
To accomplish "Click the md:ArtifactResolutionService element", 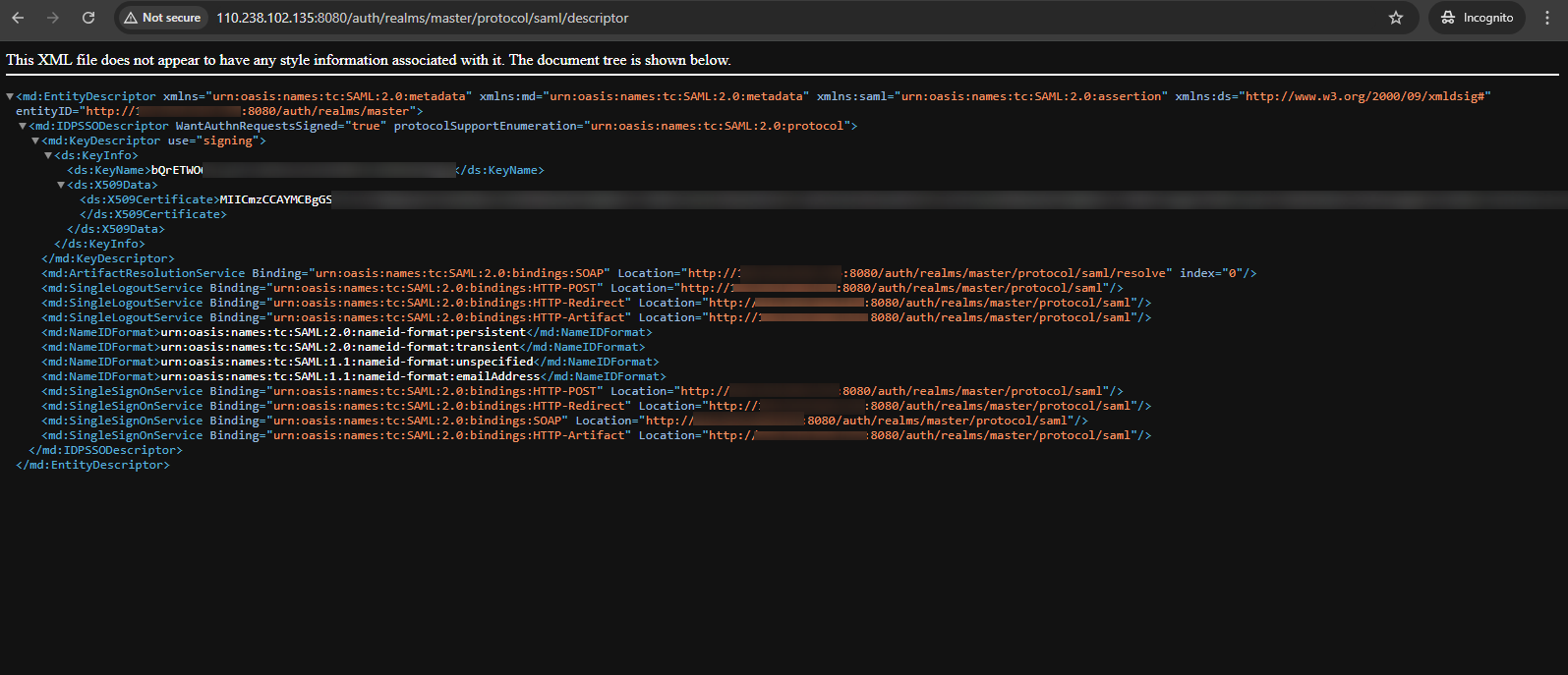I will [144, 273].
